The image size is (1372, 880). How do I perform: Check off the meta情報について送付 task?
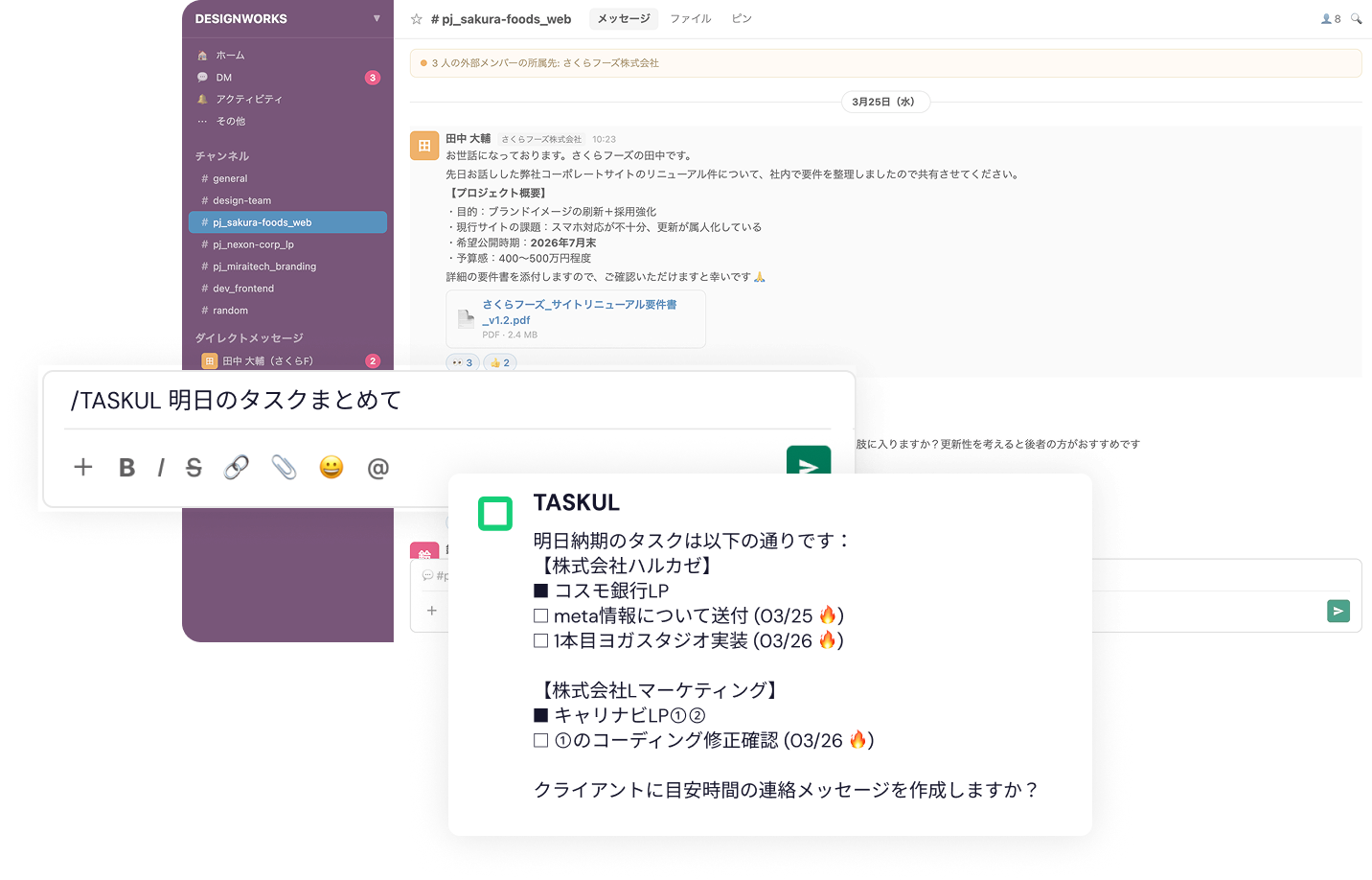[x=540, y=614]
